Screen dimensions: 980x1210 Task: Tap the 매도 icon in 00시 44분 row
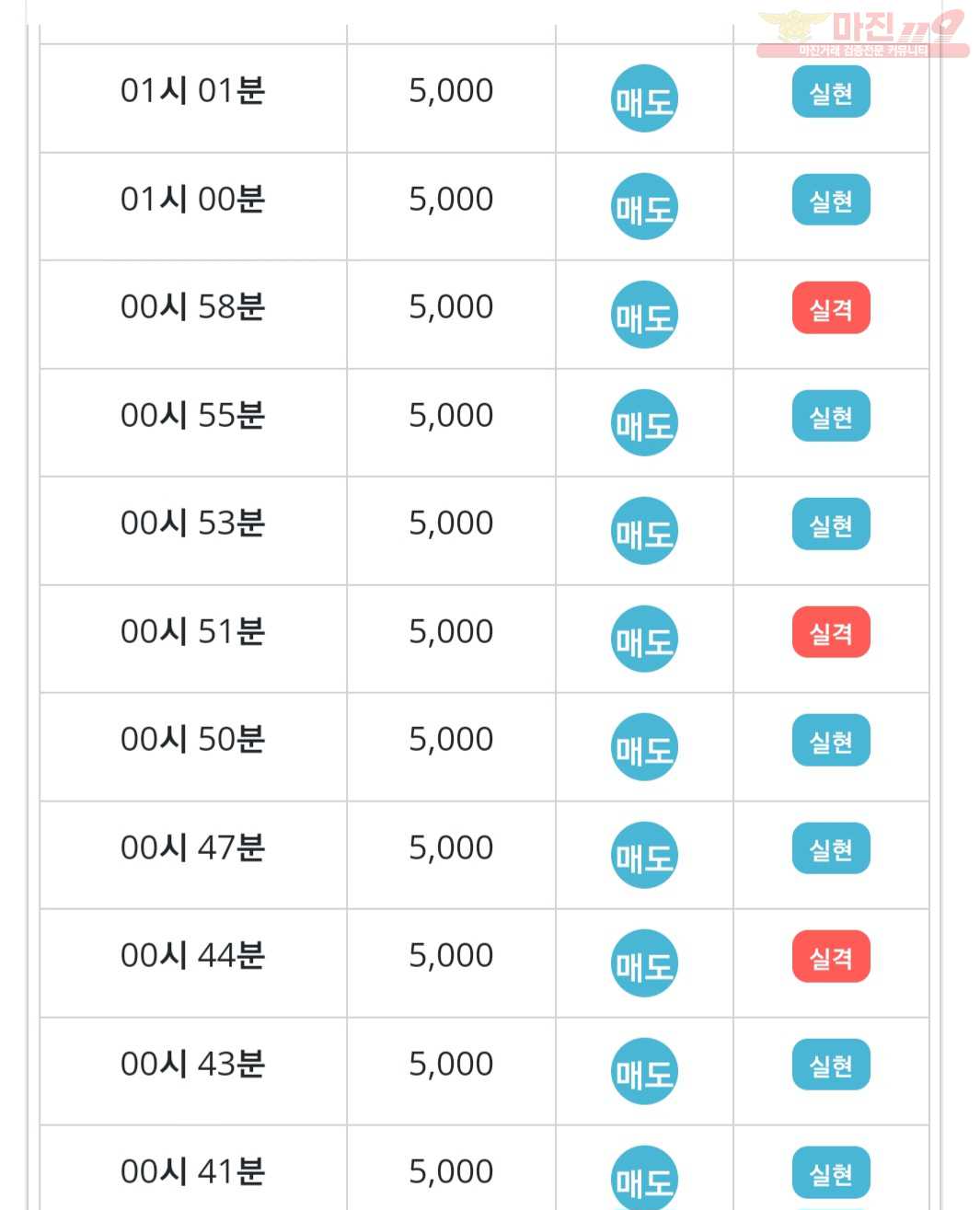(644, 963)
